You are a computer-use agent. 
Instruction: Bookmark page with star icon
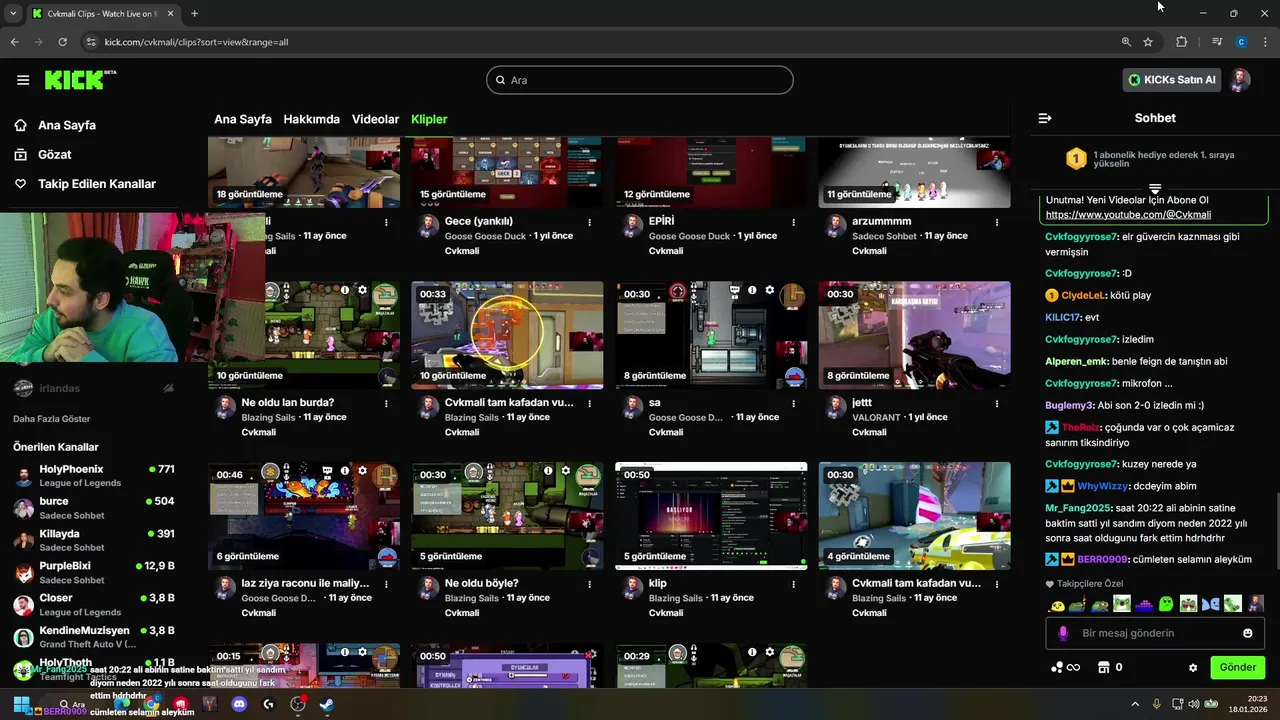[x=1148, y=42]
